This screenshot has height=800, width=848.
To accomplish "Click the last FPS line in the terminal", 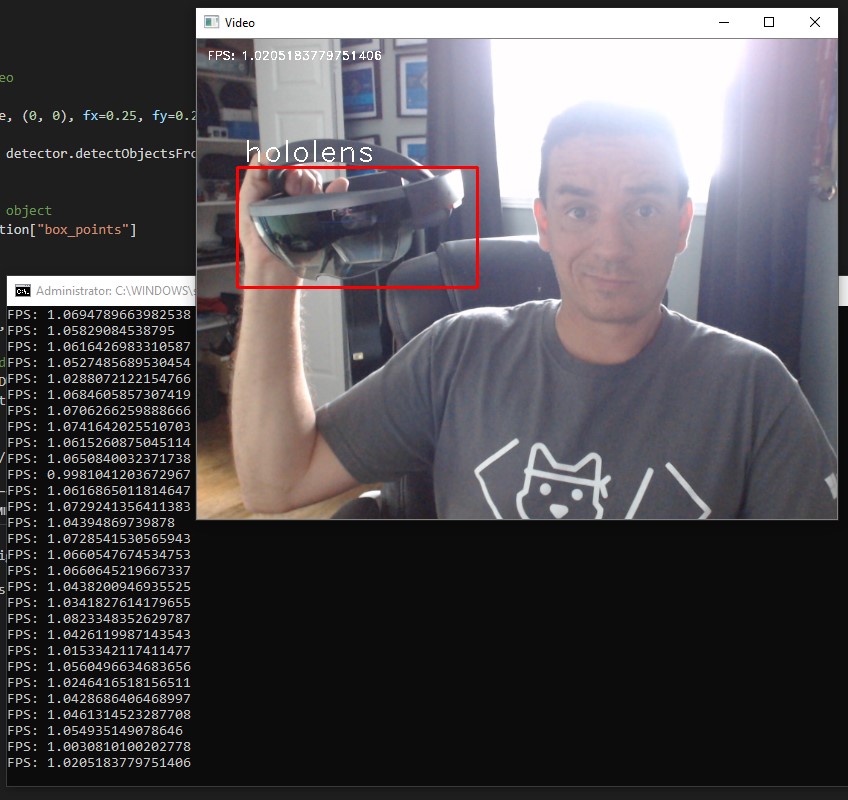I will 94,763.
